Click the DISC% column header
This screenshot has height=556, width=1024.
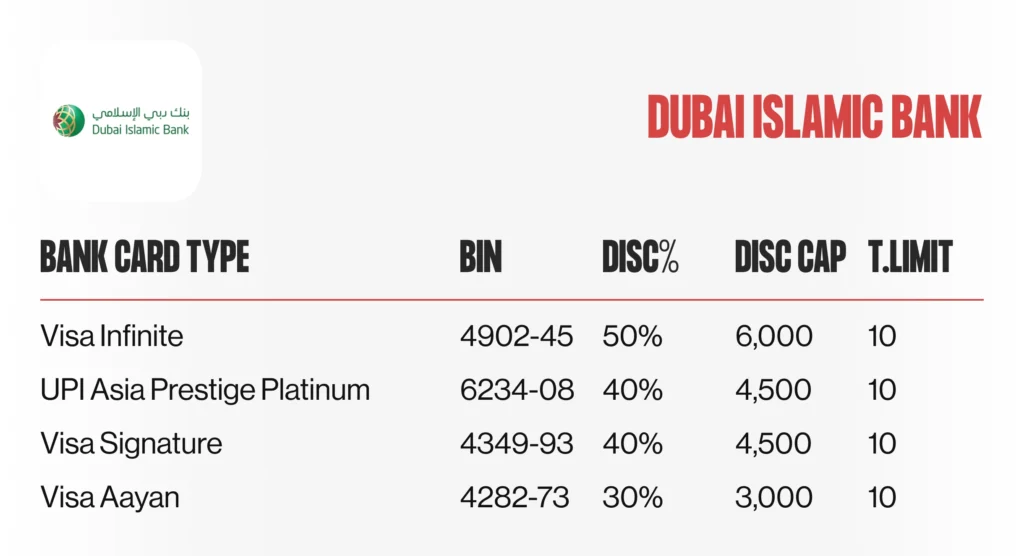(640, 257)
